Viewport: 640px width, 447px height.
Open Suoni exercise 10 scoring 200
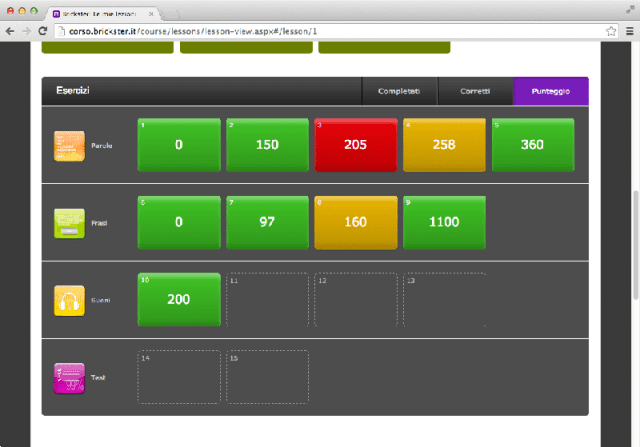click(x=178, y=300)
